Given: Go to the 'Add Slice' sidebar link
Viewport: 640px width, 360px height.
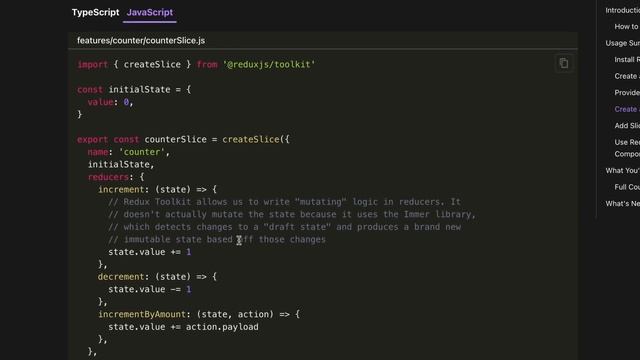Looking at the screenshot, I should [x=627, y=126].
